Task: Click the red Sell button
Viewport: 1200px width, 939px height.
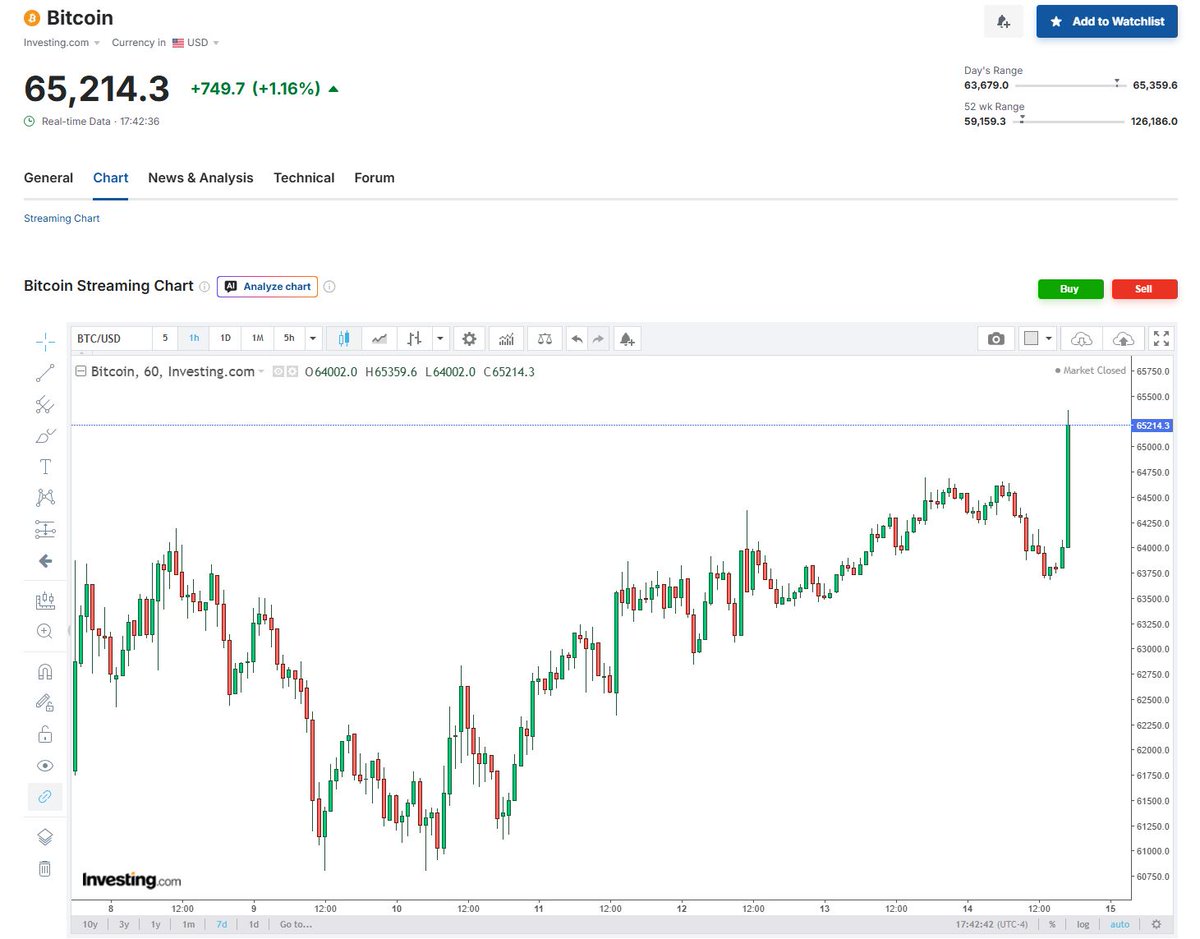Action: [x=1144, y=289]
